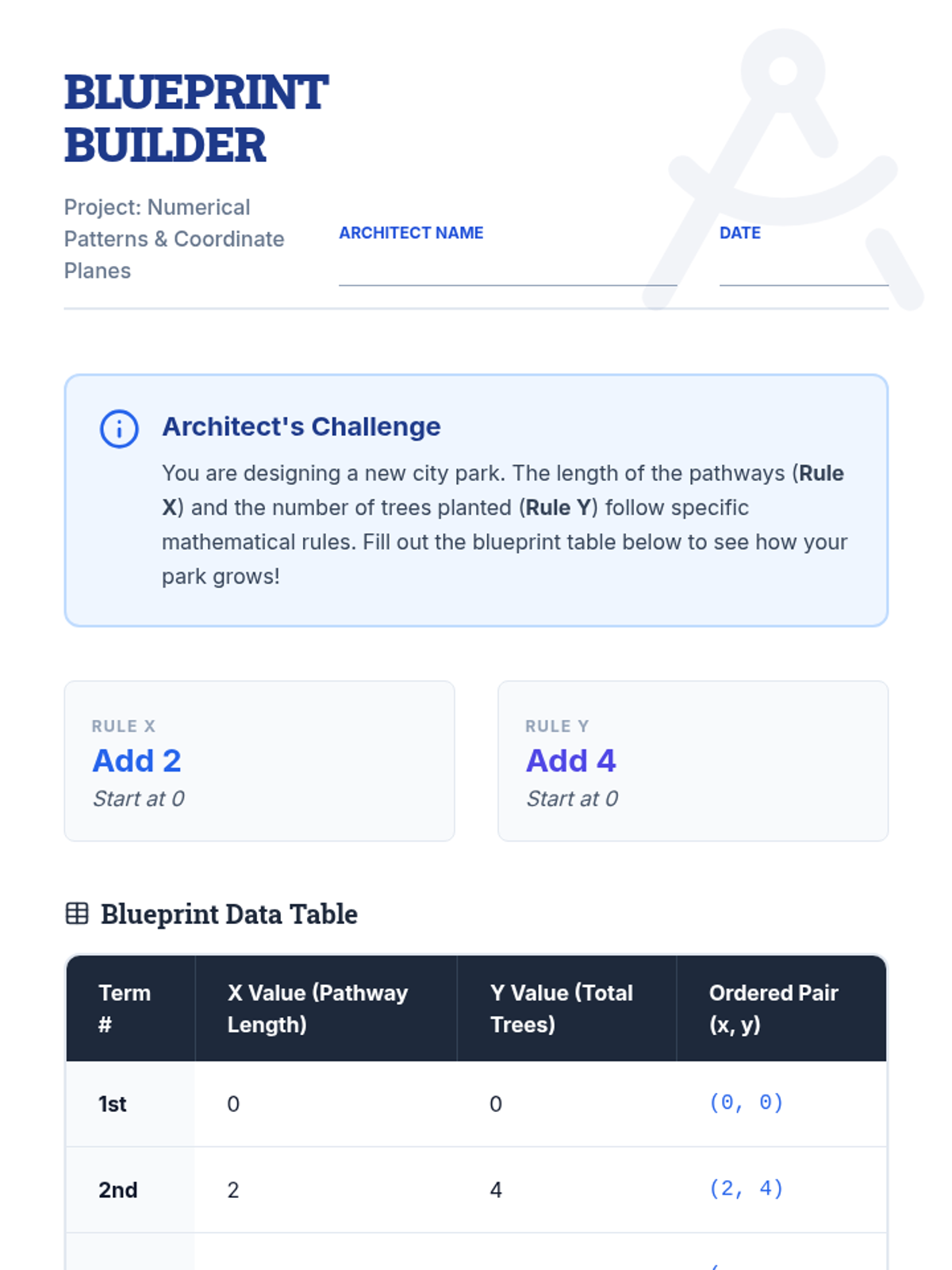Click the compass drafting icon in header
The width and height of the screenshot is (952, 1270).
pos(784,167)
